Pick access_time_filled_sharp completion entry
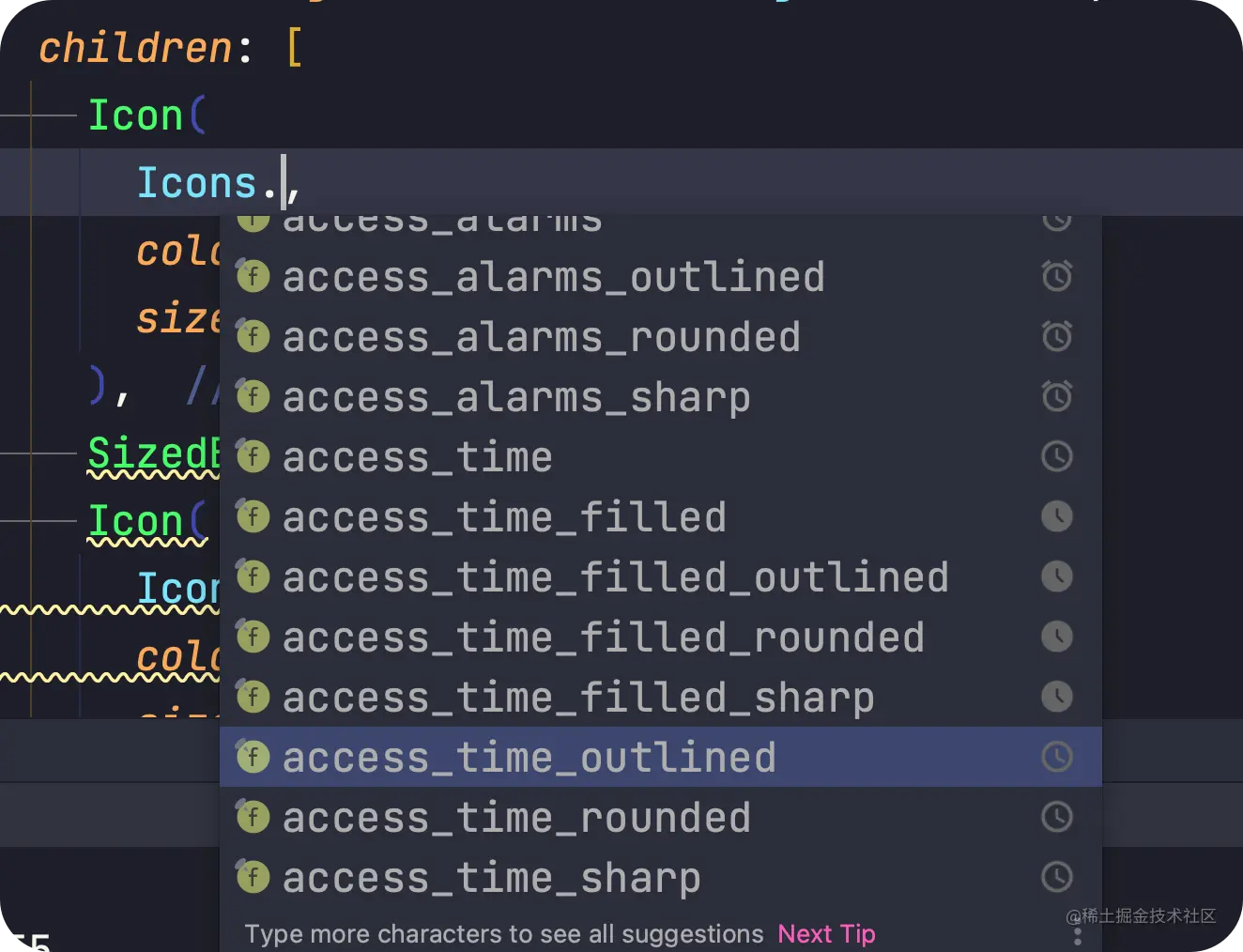 (x=661, y=697)
